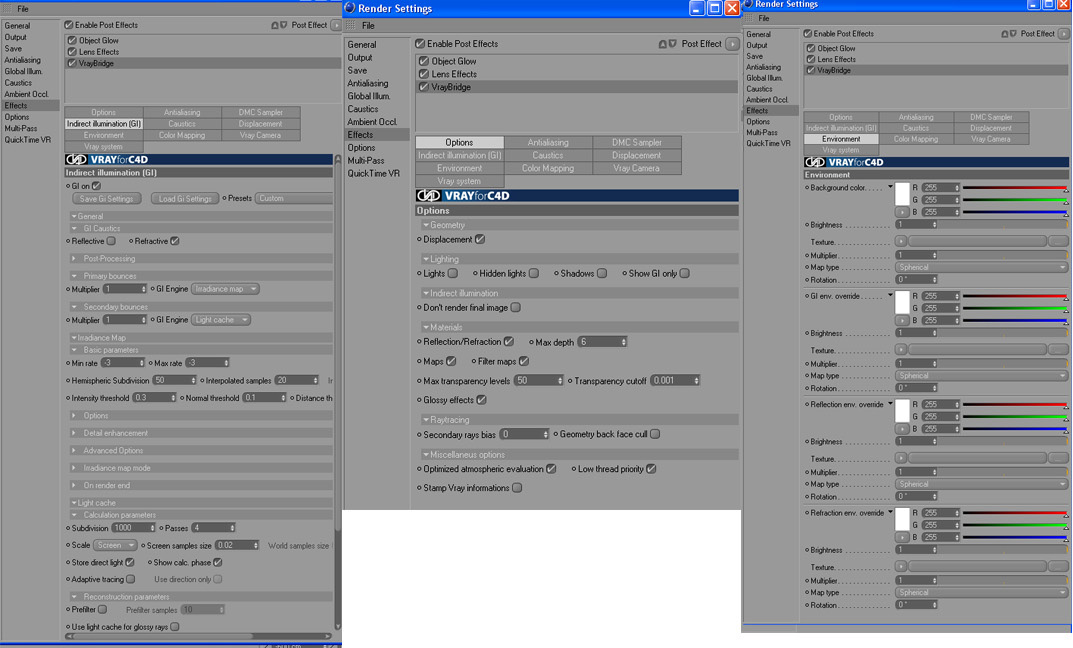
Task: Uncheck the Low thread priority checkbox
Action: click(x=651, y=469)
